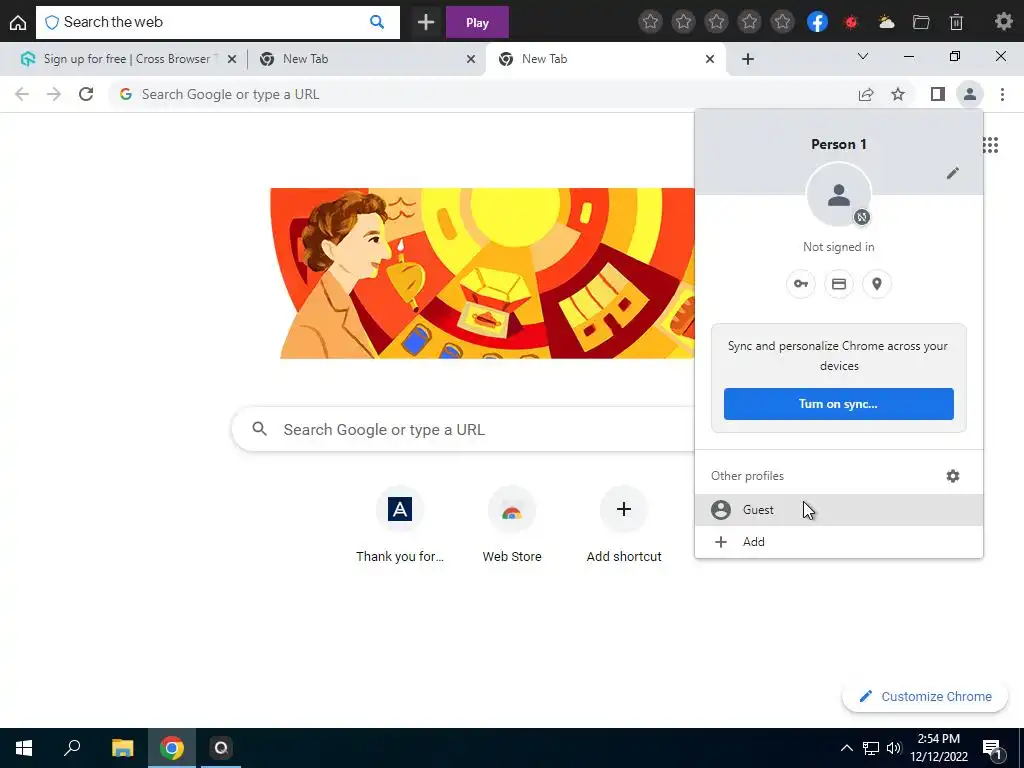Open File Explorer from taskbar
Screen dimensions: 1024x768
click(x=122, y=748)
